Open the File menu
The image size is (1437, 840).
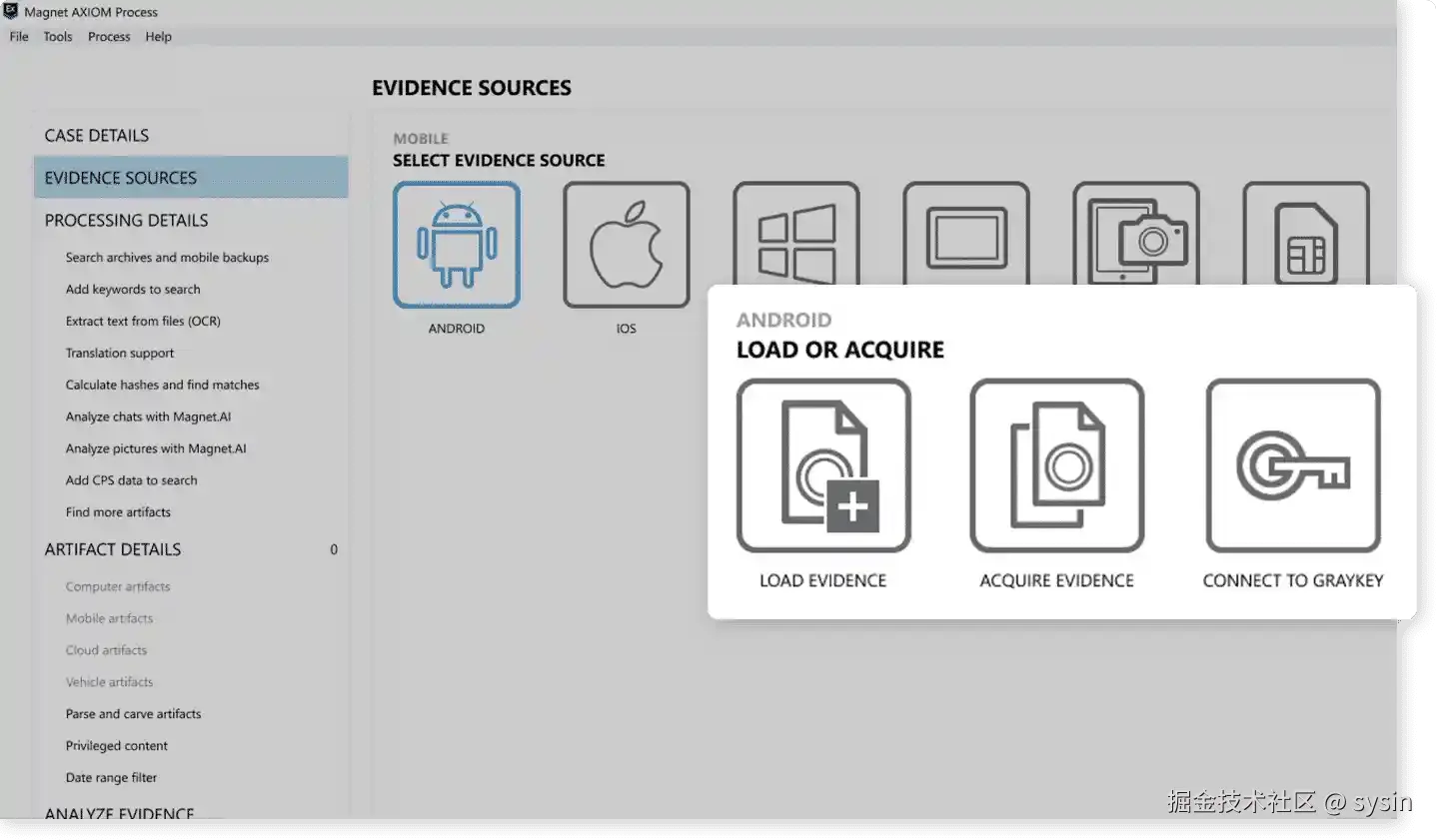tap(19, 37)
